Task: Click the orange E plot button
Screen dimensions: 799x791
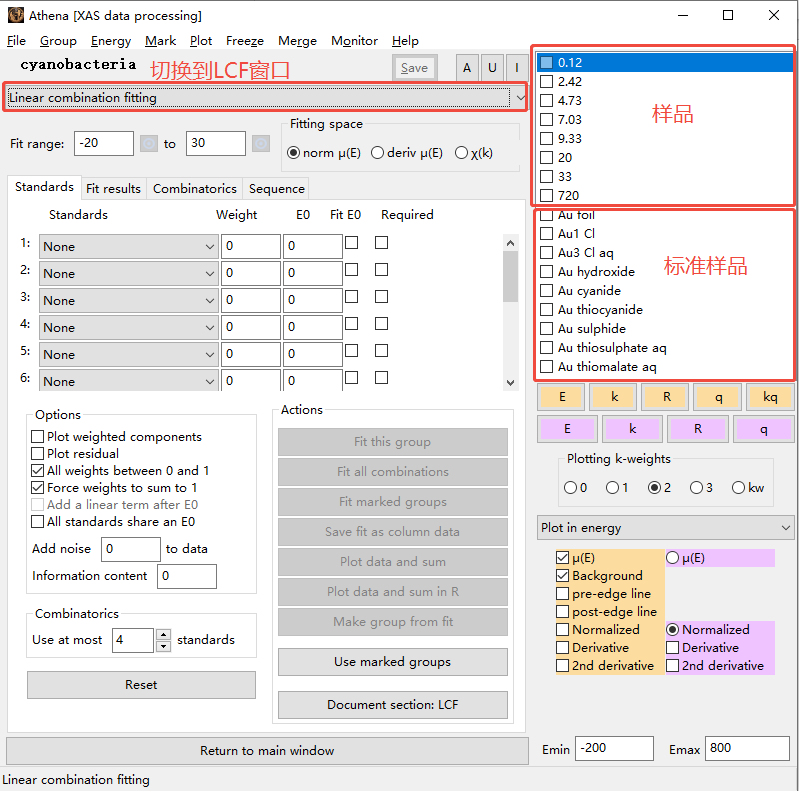Action: pos(562,397)
